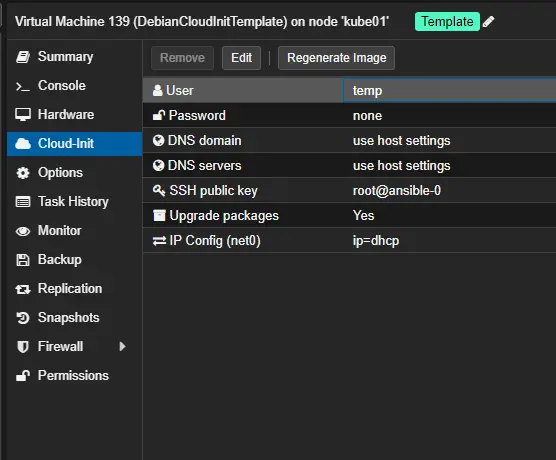View the Snapshots tab
The image size is (556, 460).
74,318
